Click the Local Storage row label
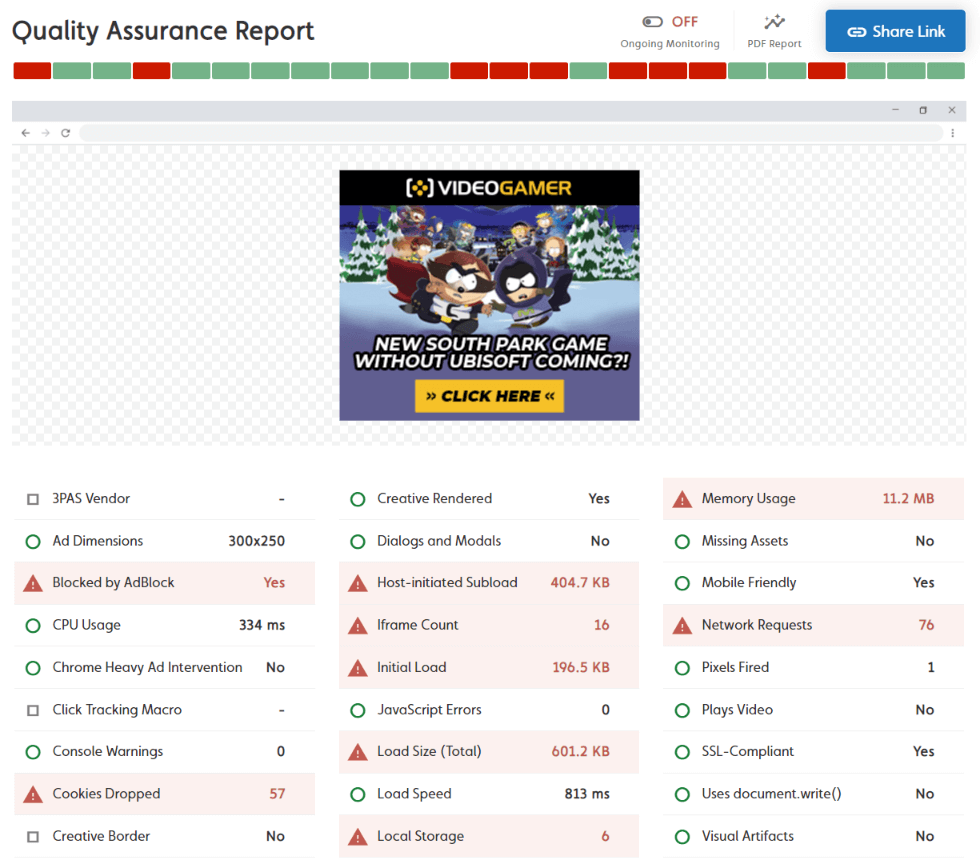The width and height of the screenshot is (980, 864). tap(420, 836)
